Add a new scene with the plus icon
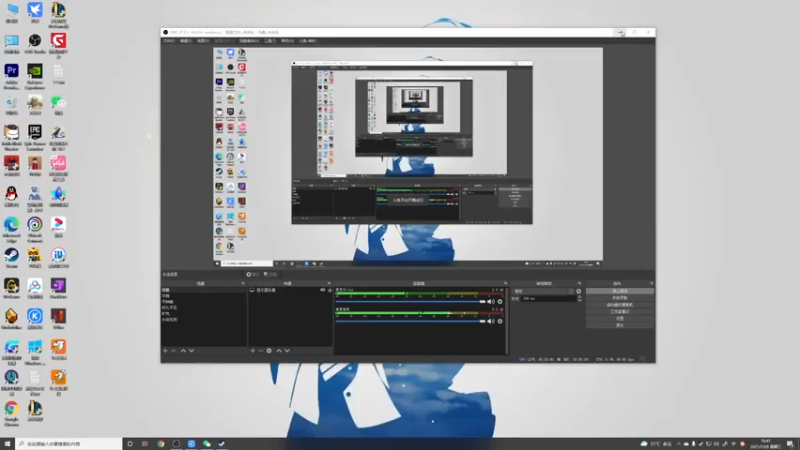The image size is (800, 450). [165, 351]
